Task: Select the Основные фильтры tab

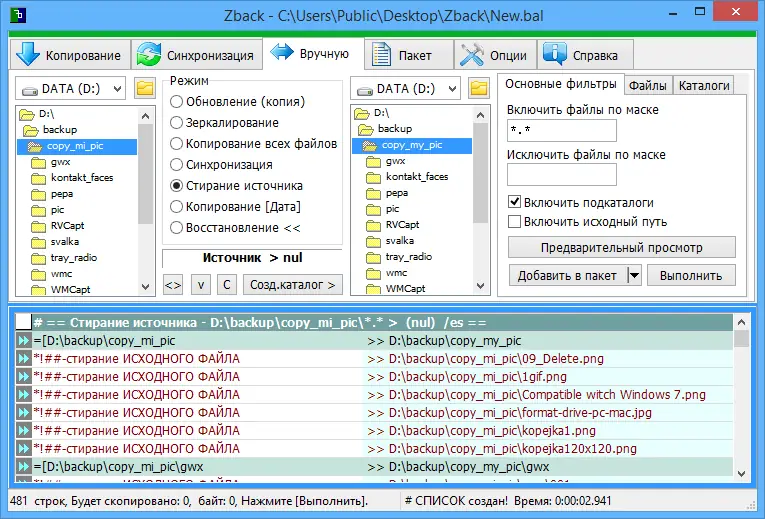Action: (x=561, y=84)
